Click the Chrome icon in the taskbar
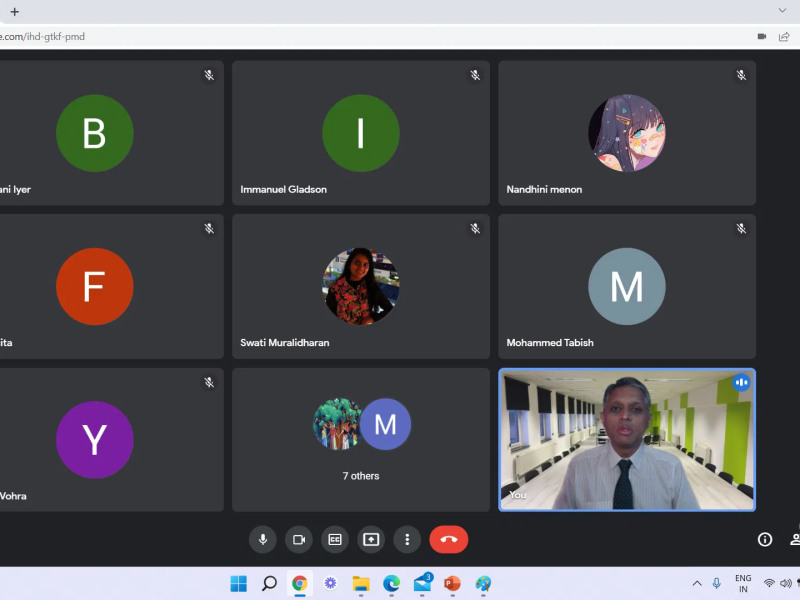Screen dimensions: 800x600 299,583
